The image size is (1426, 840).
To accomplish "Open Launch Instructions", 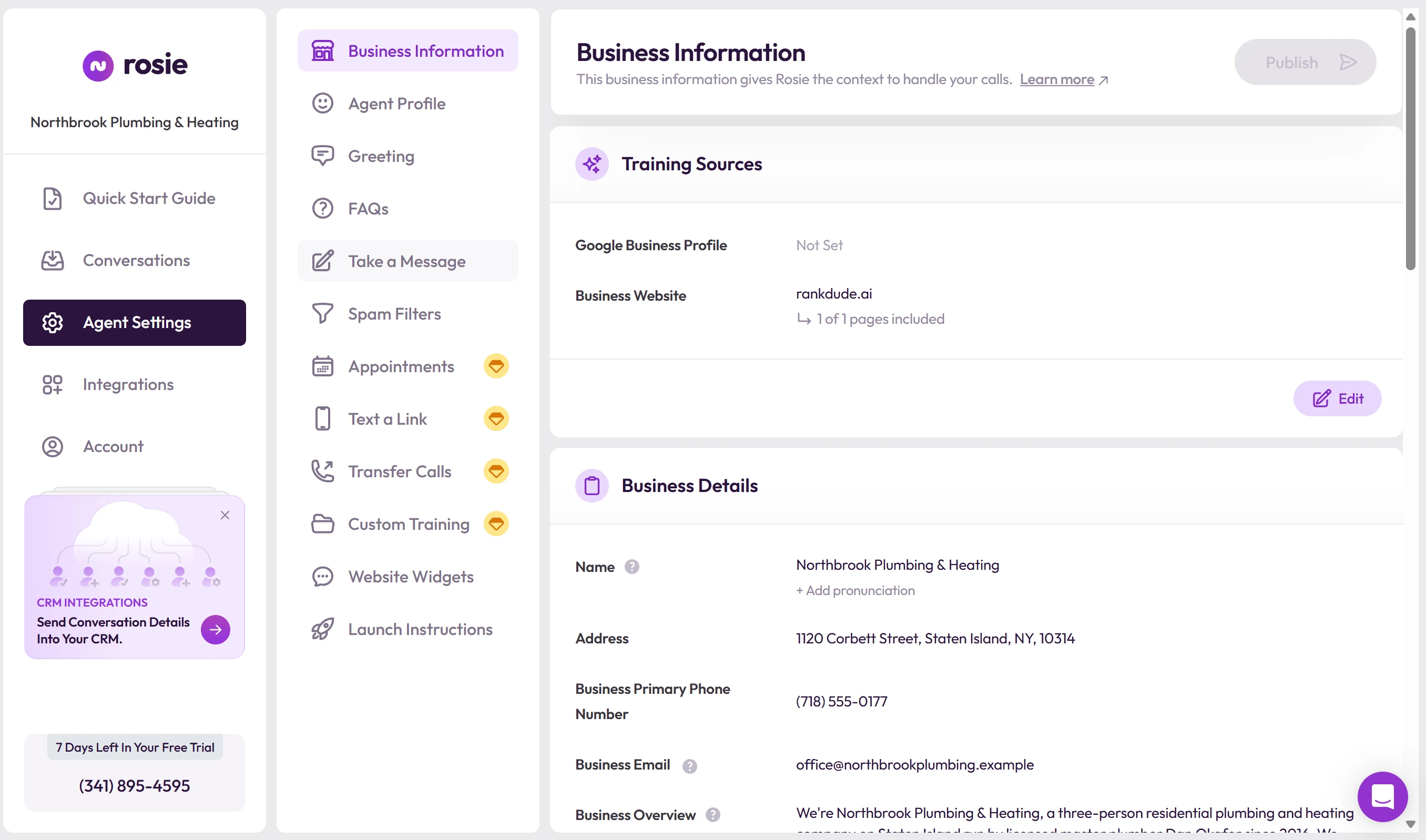I will point(408,629).
